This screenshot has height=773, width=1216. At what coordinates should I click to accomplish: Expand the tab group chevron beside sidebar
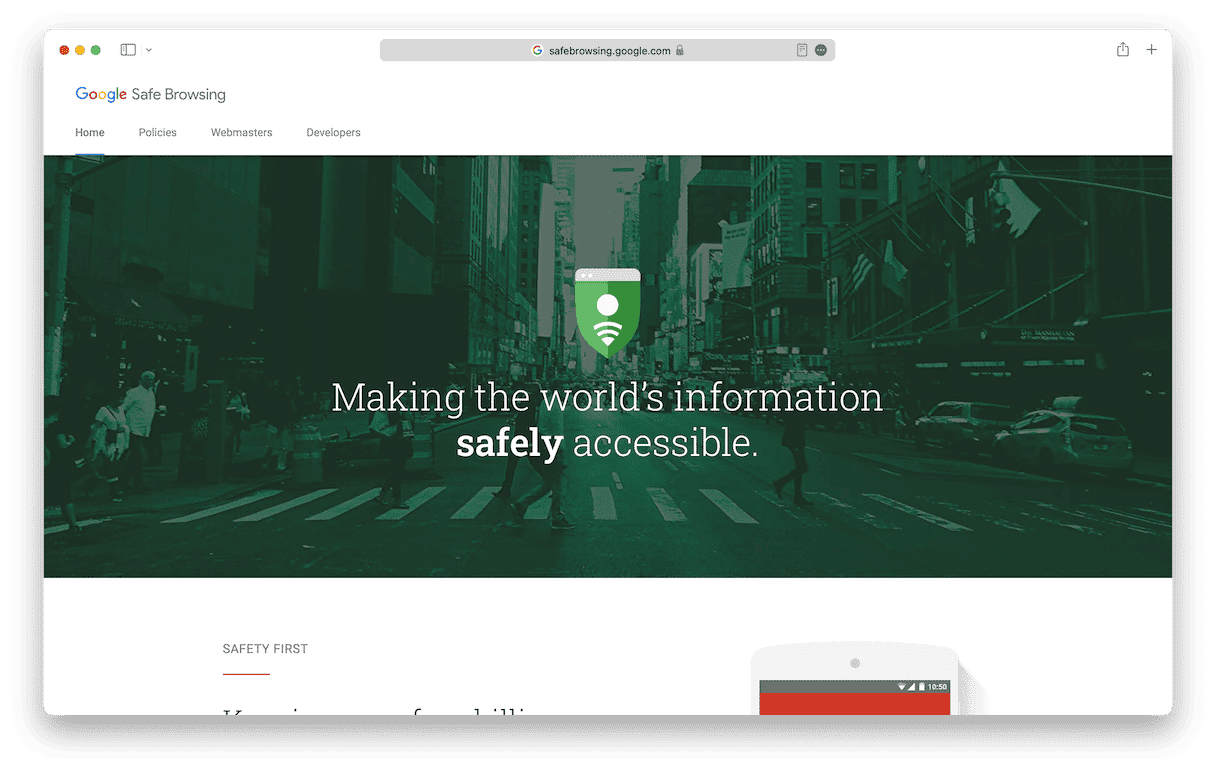tap(149, 50)
